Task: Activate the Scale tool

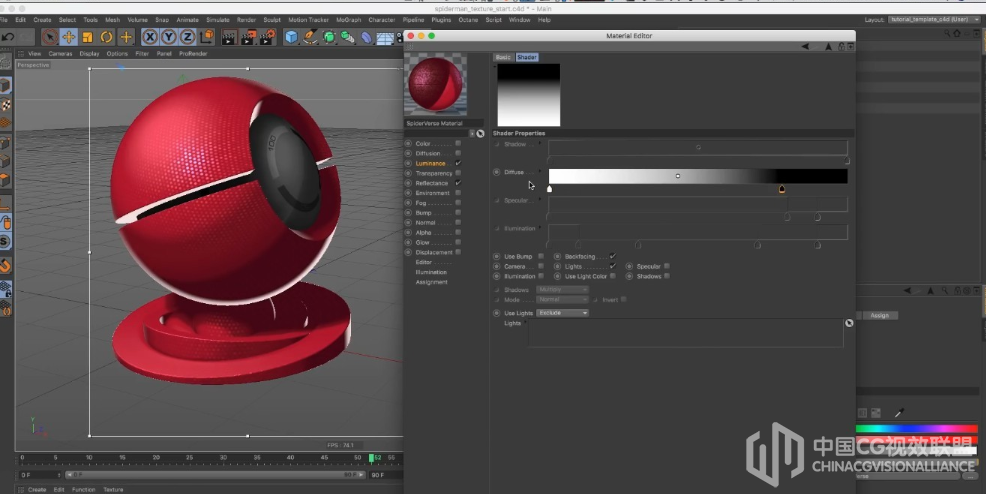Action: pyautogui.click(x=87, y=37)
